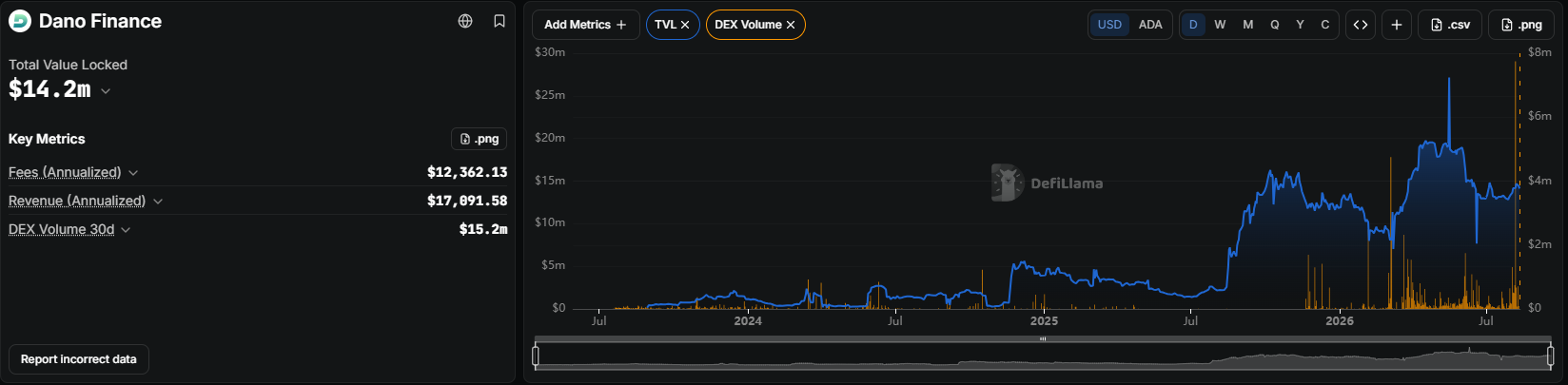The height and width of the screenshot is (385, 1568).
Task: Remove the DEX Volume metric chip
Action: 791,25
